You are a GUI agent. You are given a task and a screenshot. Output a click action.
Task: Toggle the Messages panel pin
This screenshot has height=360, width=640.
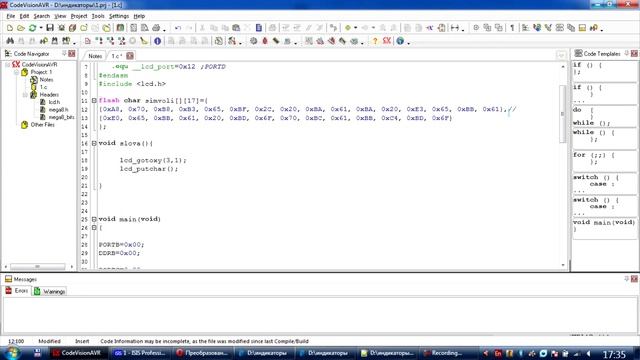(x=627, y=279)
